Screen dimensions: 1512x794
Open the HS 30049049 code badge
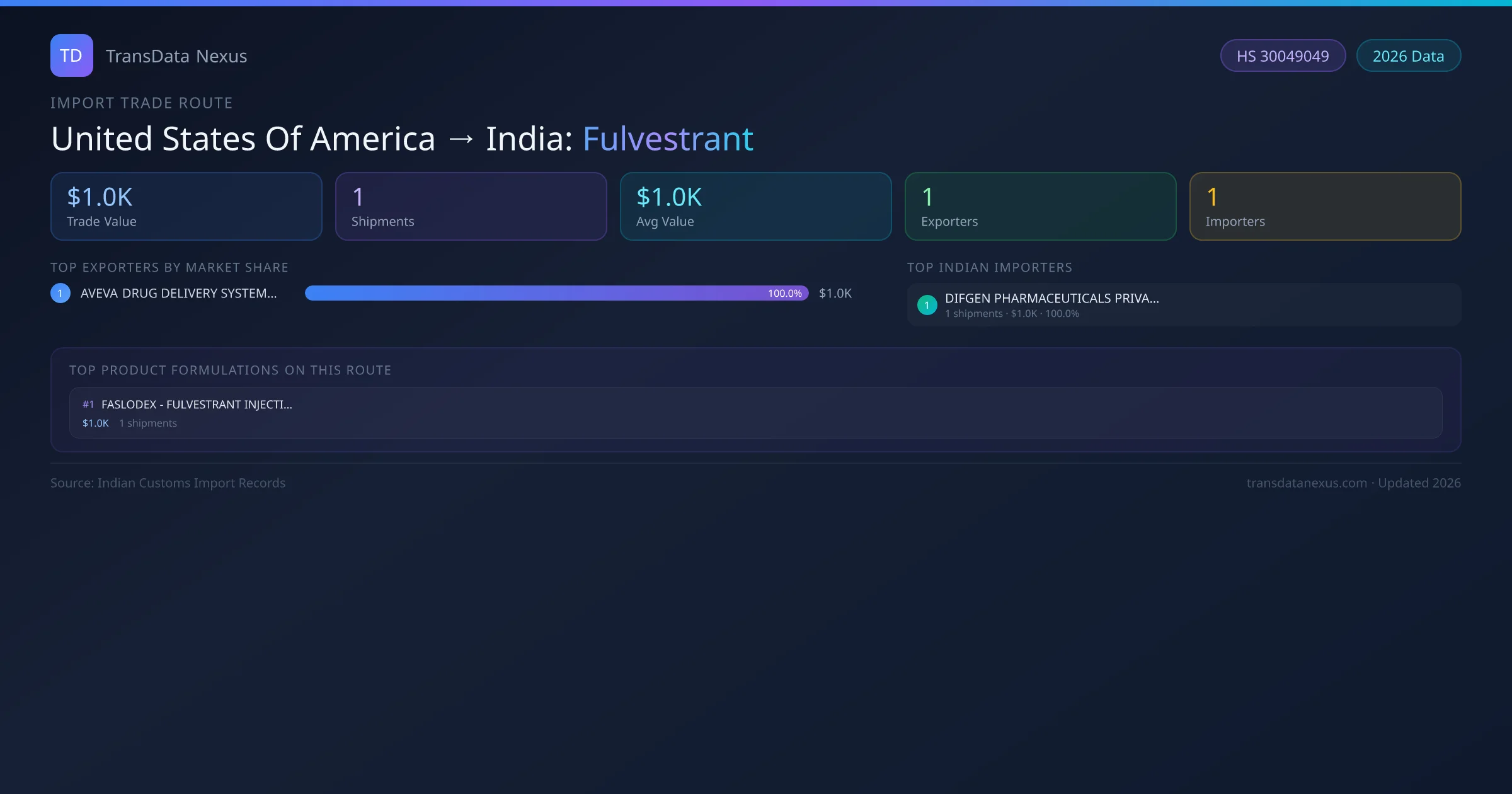click(1283, 55)
